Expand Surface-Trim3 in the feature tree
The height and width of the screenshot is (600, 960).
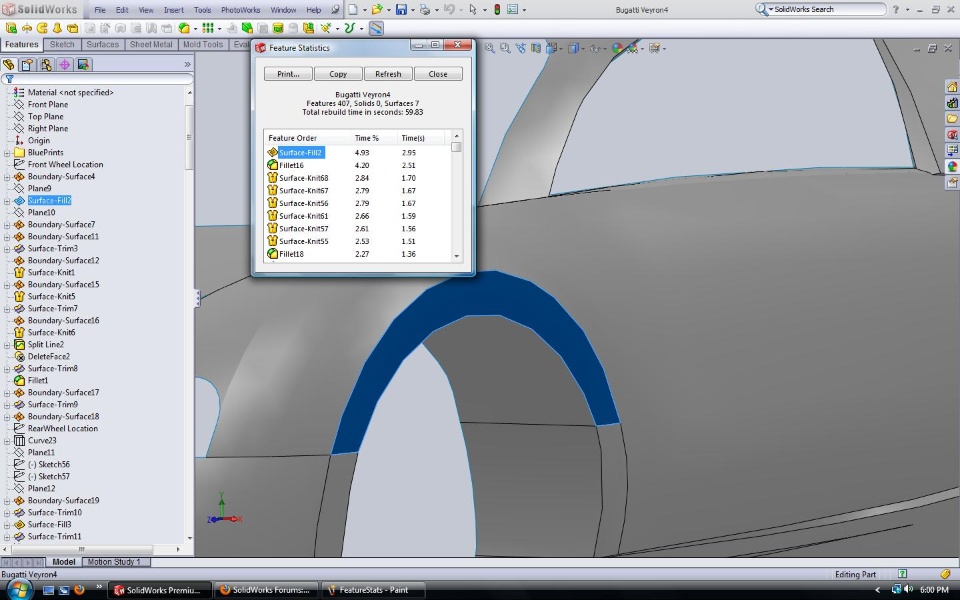click(7, 249)
